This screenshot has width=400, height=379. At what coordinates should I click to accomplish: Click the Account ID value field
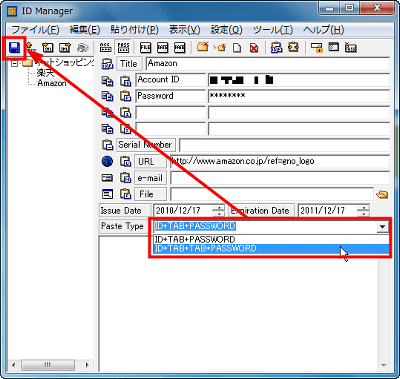click(x=299, y=80)
